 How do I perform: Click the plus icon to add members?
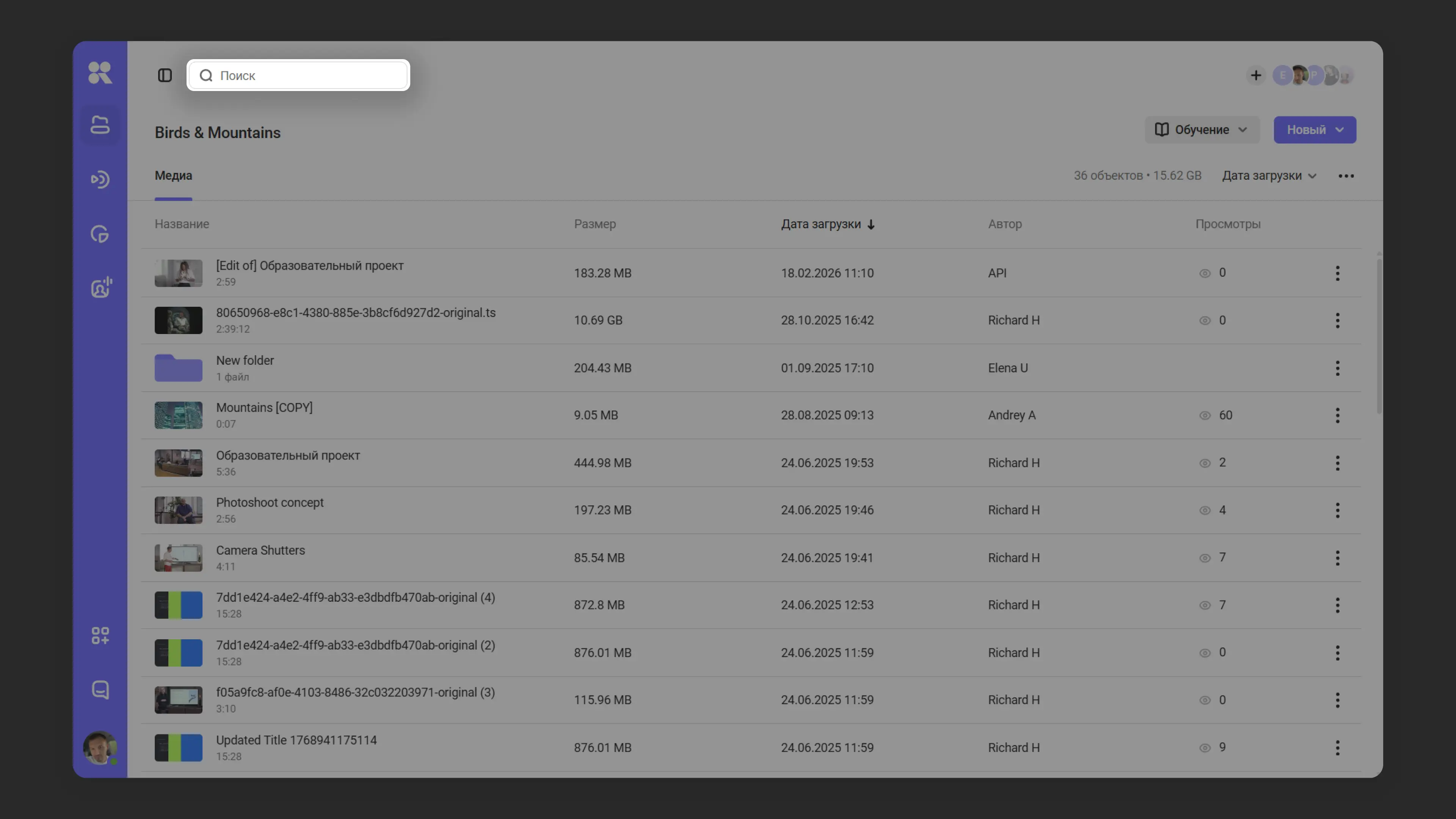click(x=1255, y=75)
